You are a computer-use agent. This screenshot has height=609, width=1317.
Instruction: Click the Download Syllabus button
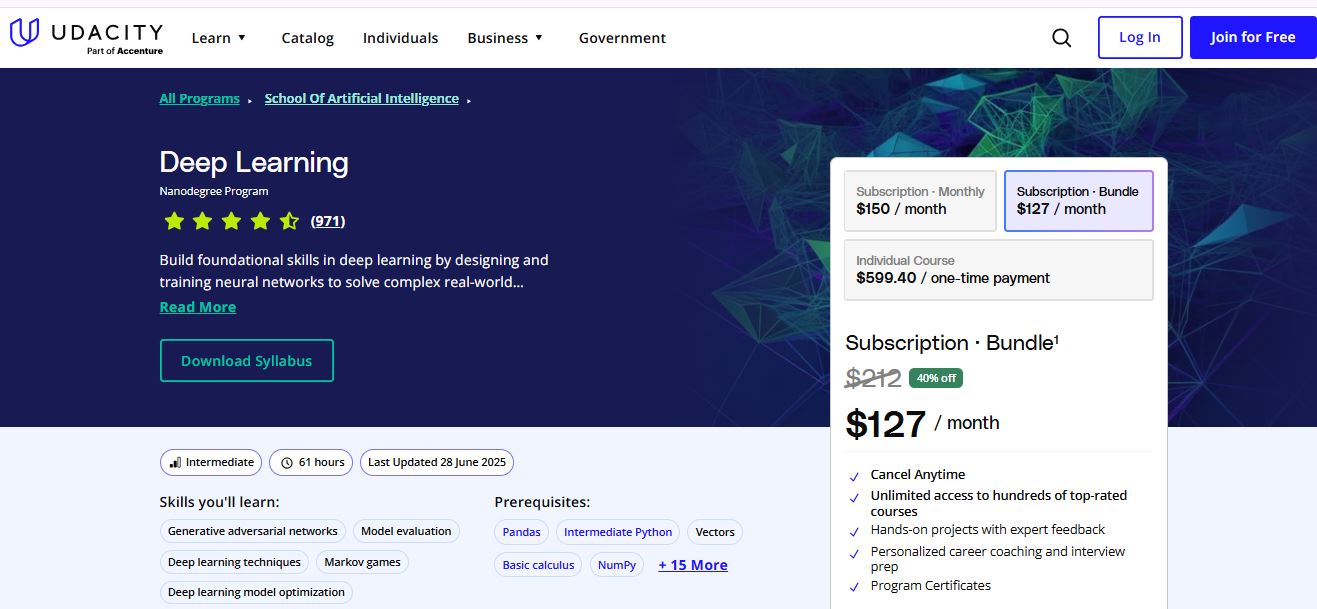pos(246,360)
